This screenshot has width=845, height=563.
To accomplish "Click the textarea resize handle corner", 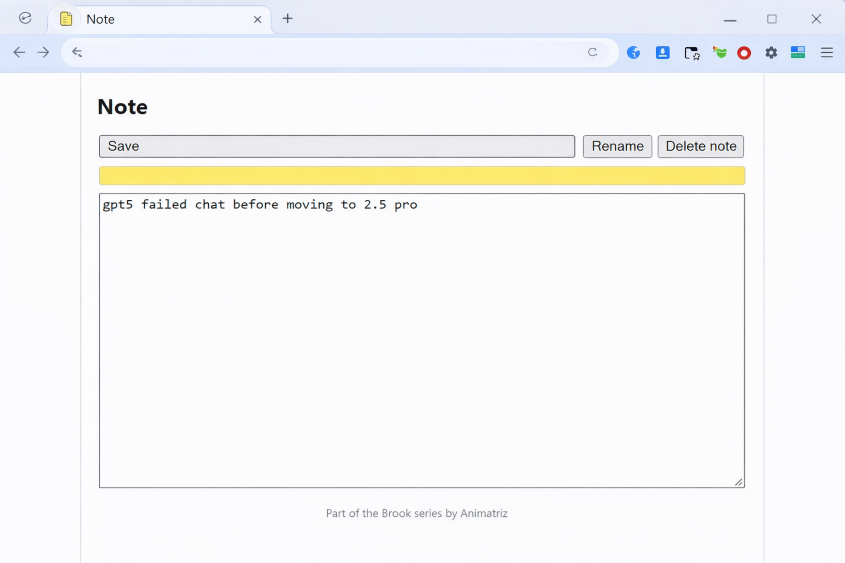I will pyautogui.click(x=739, y=482).
